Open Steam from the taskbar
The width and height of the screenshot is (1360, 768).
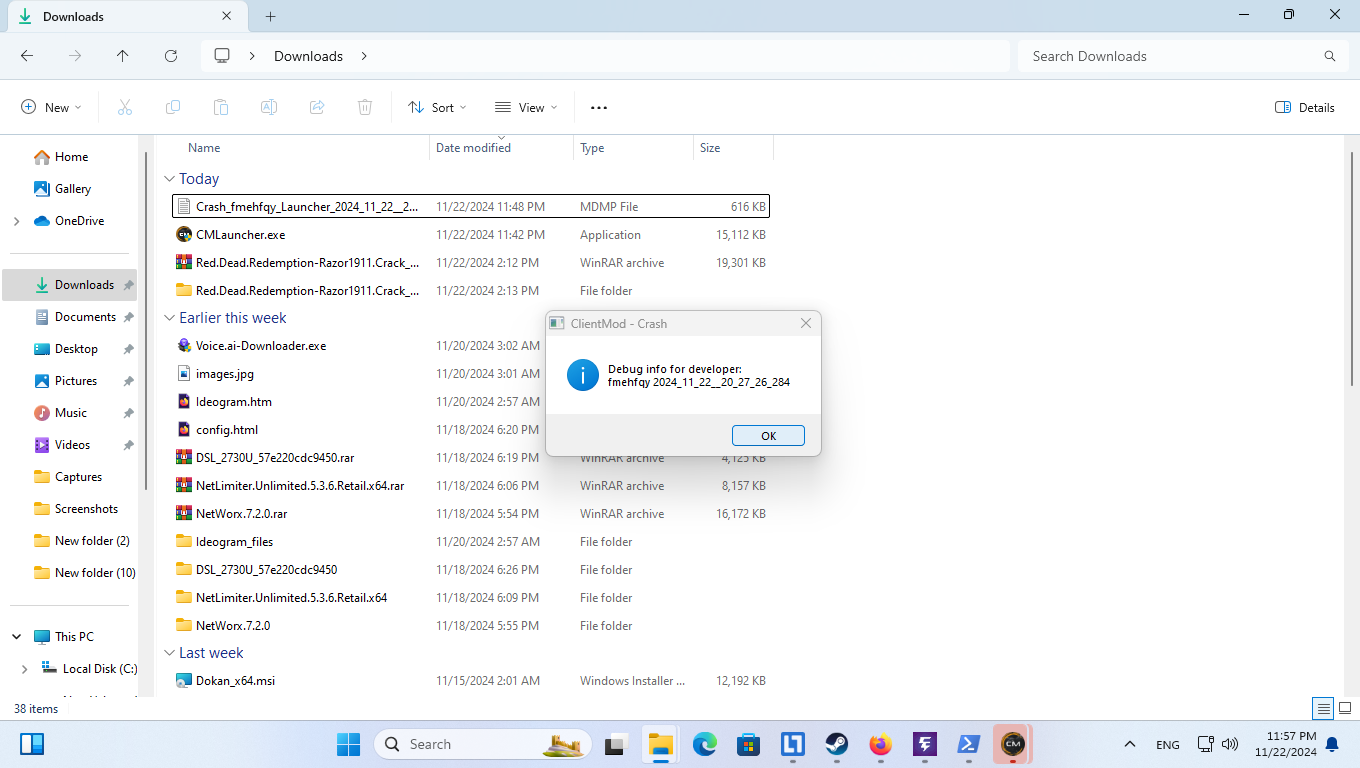836,744
